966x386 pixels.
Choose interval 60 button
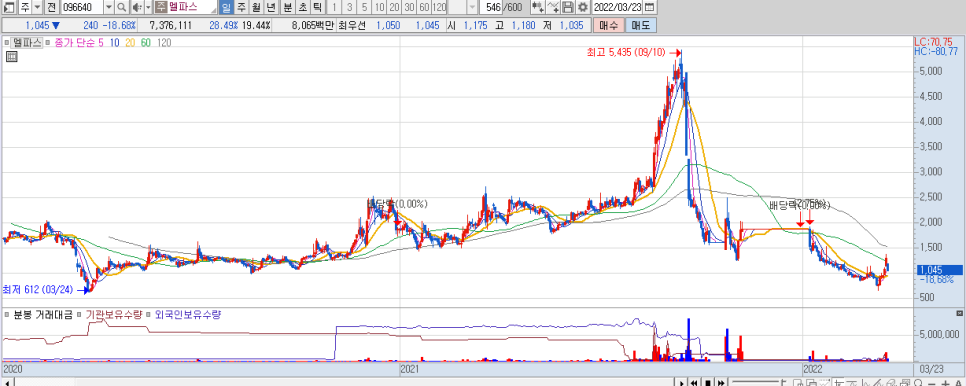click(x=424, y=7)
